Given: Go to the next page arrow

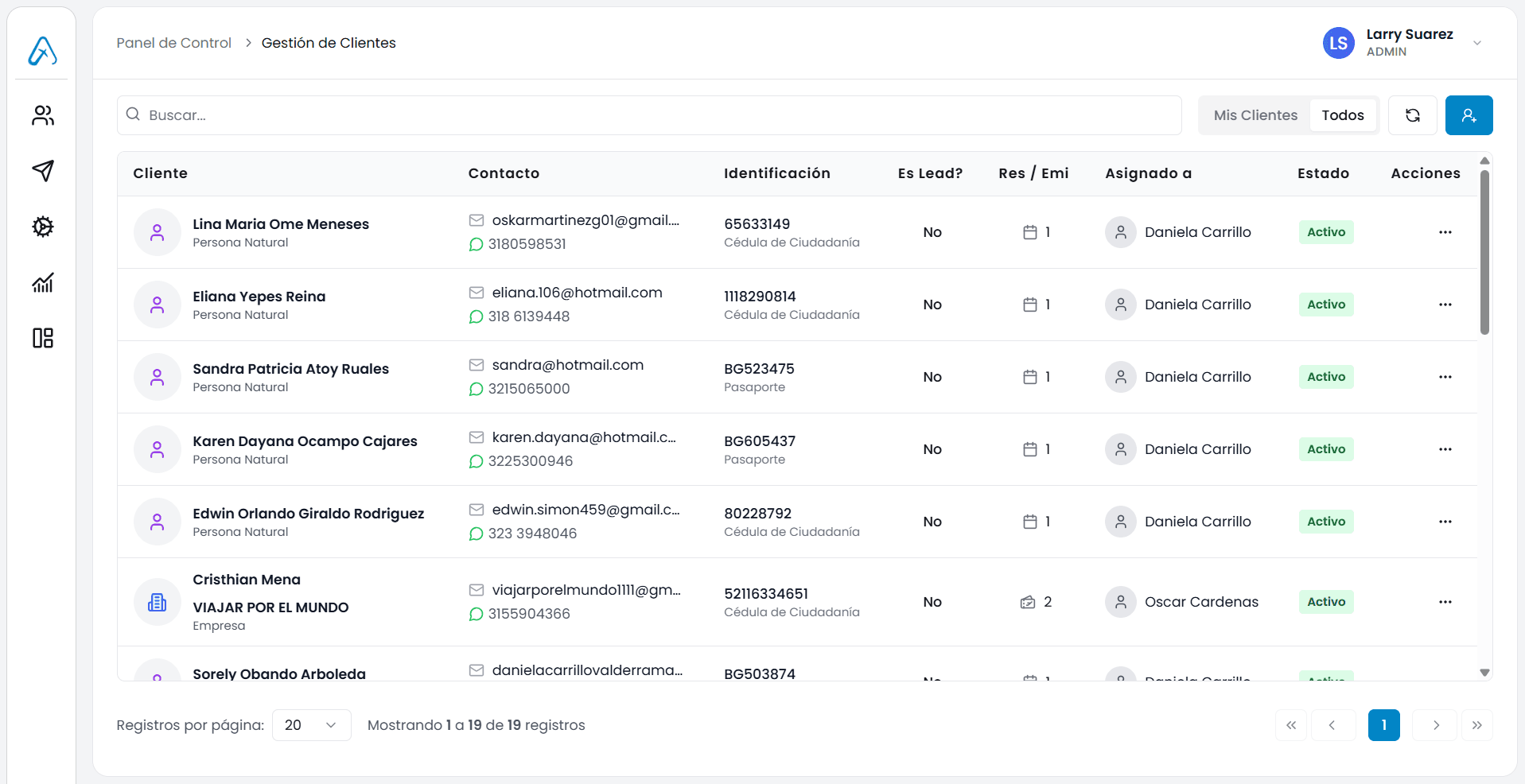Looking at the screenshot, I should (1435, 725).
